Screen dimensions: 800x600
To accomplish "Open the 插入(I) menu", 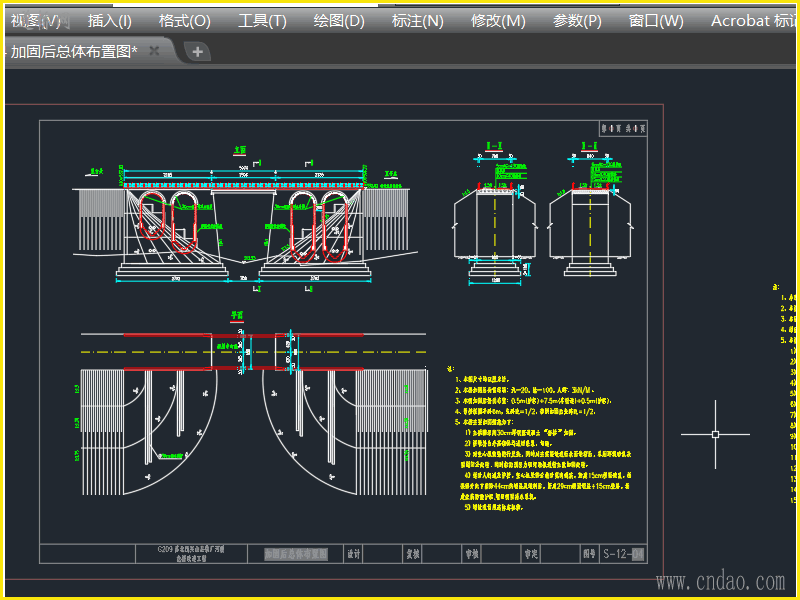I will pos(109,20).
